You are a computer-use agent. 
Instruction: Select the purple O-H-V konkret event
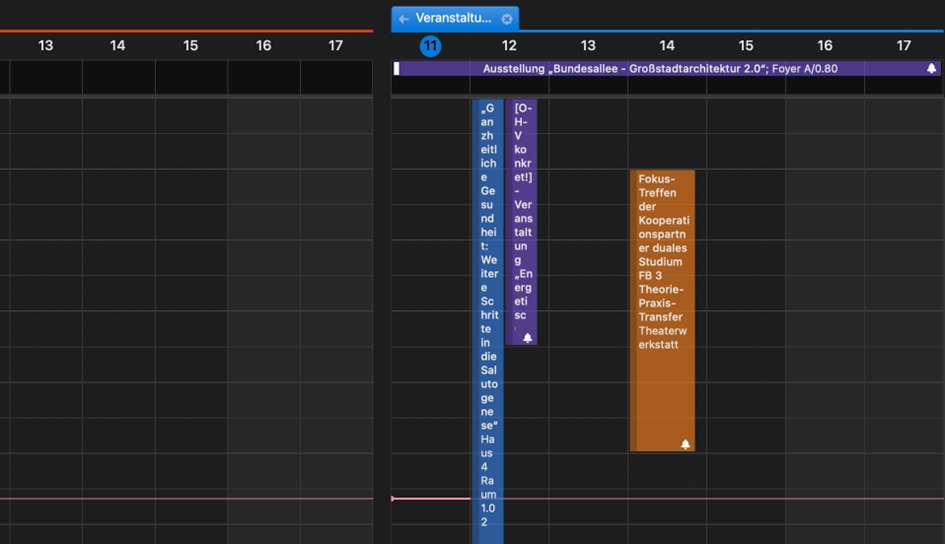click(521, 220)
